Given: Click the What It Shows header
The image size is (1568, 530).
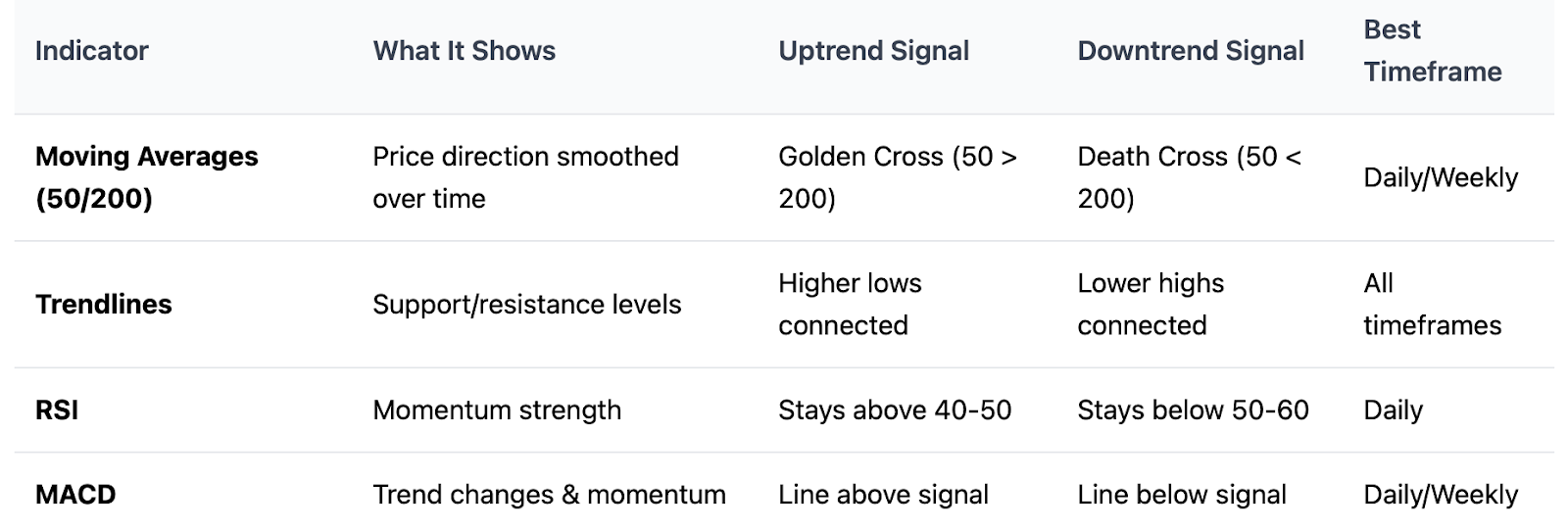Looking at the screenshot, I should click(464, 51).
